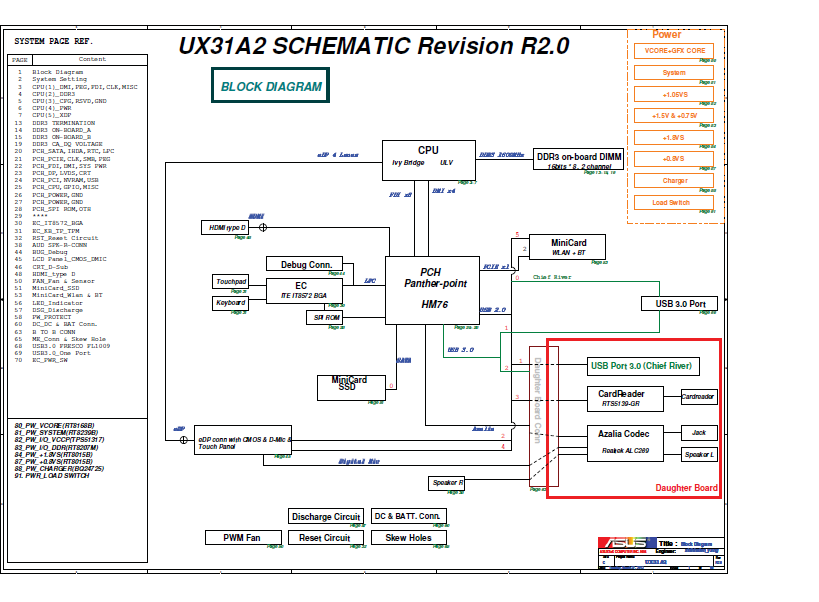Viewport: 819px width, 602px height.
Task: Select the green BLOCK DIAGRAM title box
Action: click(x=271, y=85)
